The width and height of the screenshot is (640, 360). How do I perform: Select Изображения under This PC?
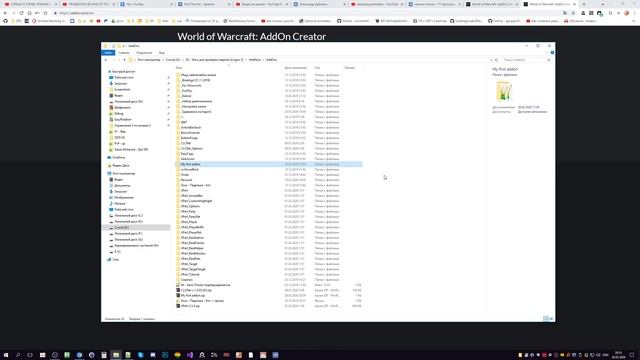[x=124, y=198]
